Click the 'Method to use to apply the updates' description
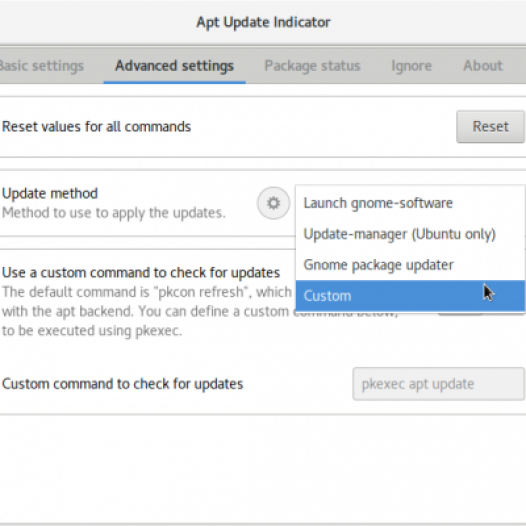The width and height of the screenshot is (526, 526). (114, 213)
